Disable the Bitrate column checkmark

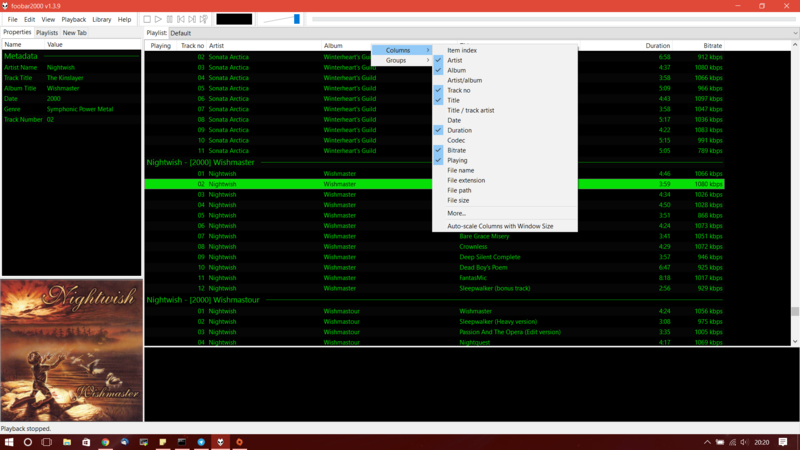pos(456,150)
